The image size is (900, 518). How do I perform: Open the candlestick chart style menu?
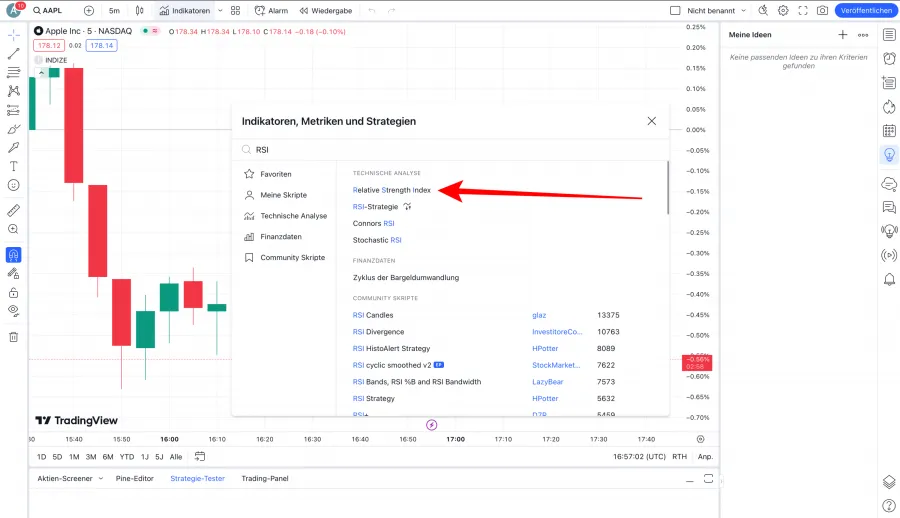click(x=139, y=10)
